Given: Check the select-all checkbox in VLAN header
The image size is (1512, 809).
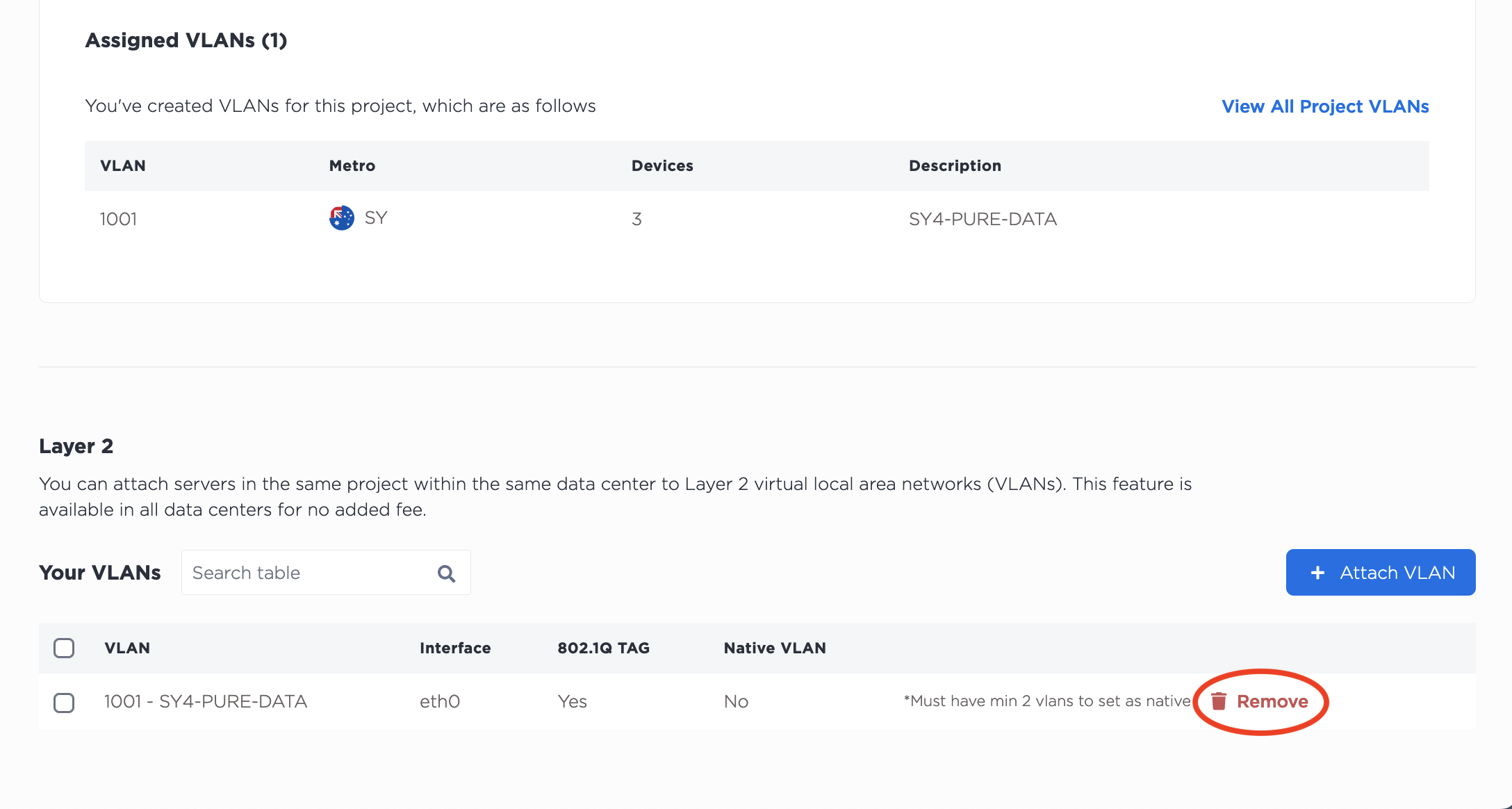Looking at the screenshot, I should coord(64,648).
